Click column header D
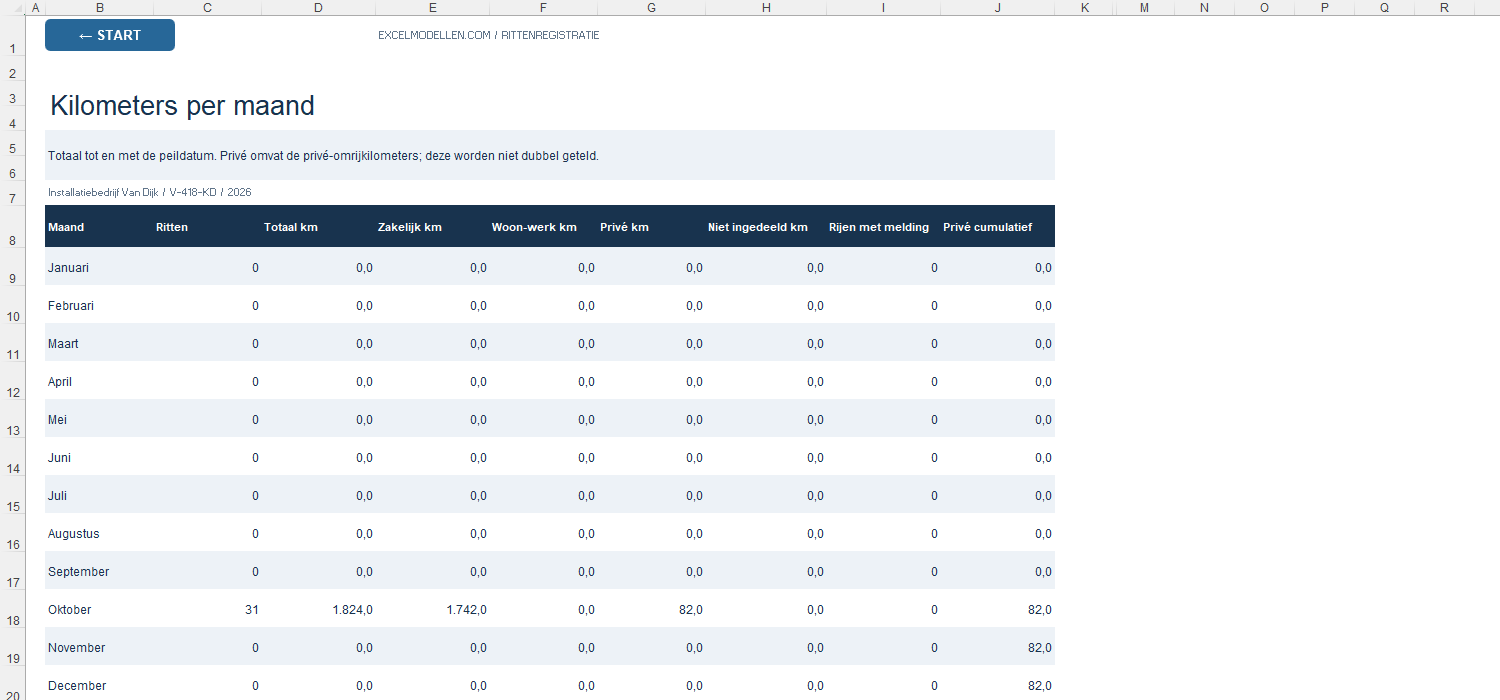This screenshot has height=700, width=1500. [x=318, y=8]
